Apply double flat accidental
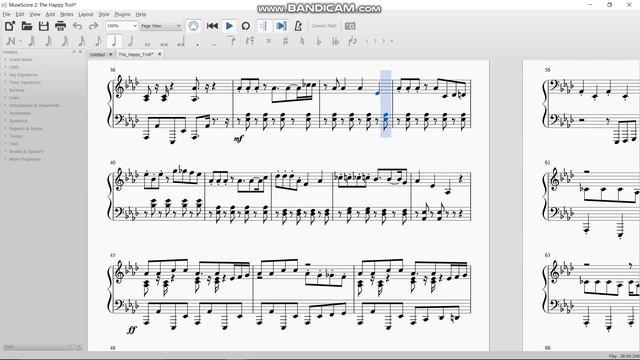Viewport: 640px width, 360px height. (x=336, y=41)
